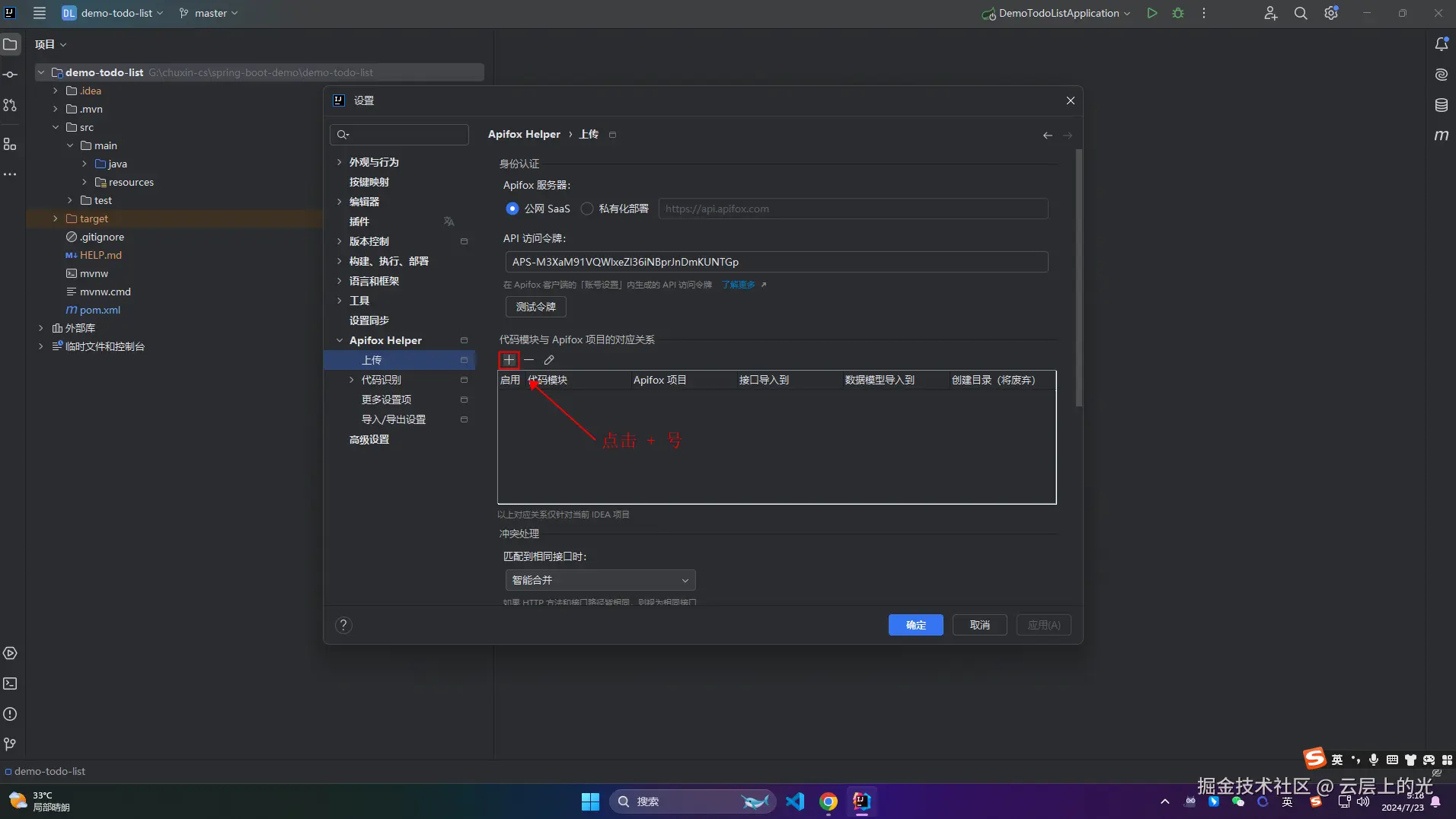Click the remove mapping minus icon
Viewport: 1456px width, 819px height.
tap(529, 360)
